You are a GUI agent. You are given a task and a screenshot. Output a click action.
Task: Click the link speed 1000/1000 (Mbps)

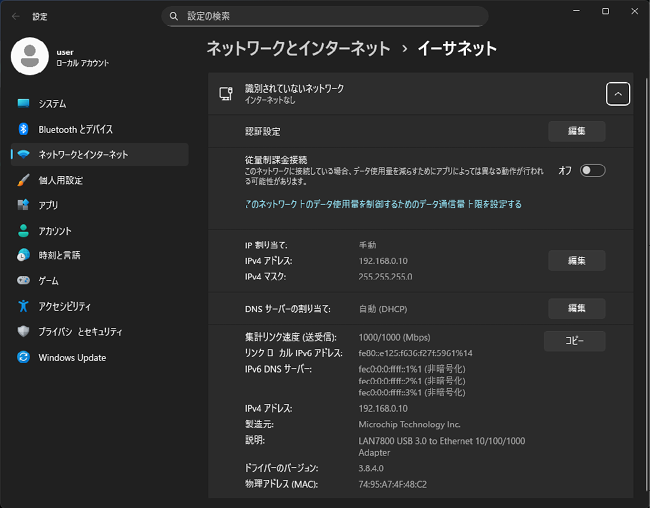coord(394,337)
